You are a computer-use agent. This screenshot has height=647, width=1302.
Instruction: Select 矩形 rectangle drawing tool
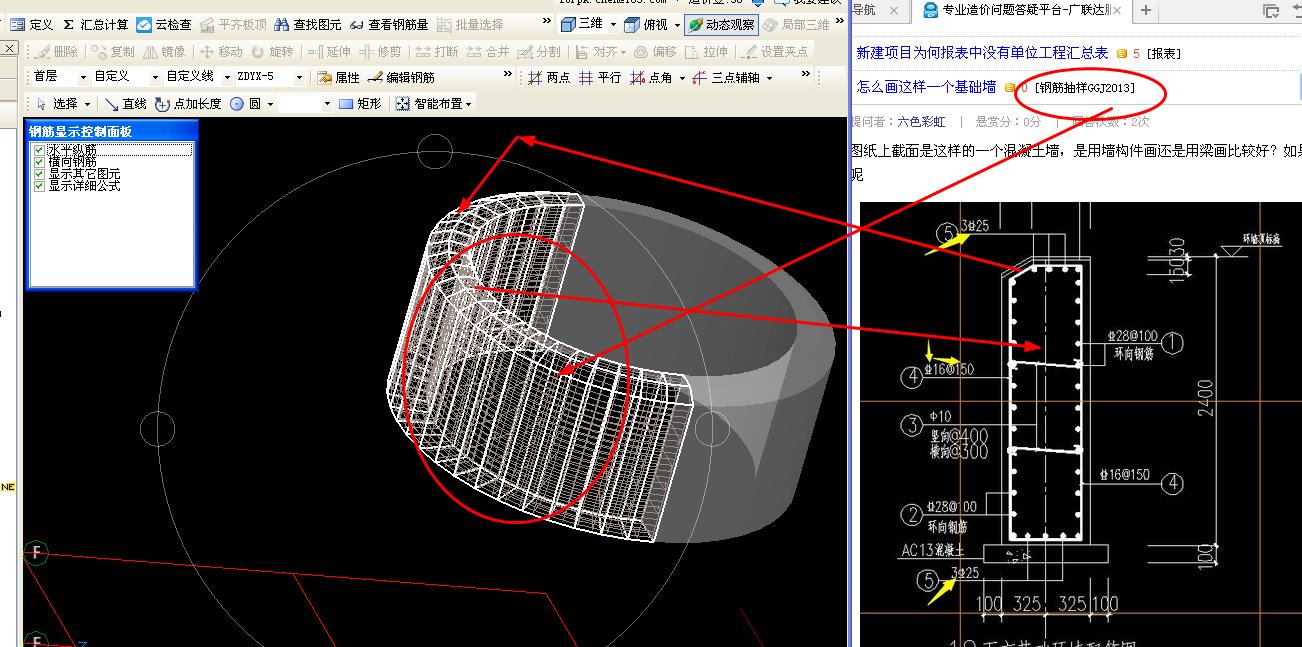(360, 103)
